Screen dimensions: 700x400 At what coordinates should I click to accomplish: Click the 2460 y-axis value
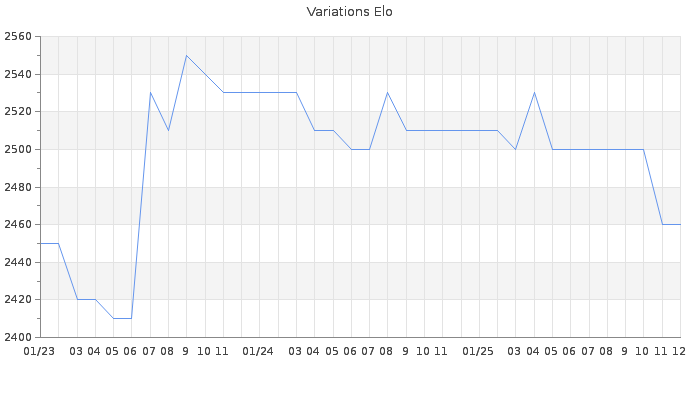tap(17, 225)
